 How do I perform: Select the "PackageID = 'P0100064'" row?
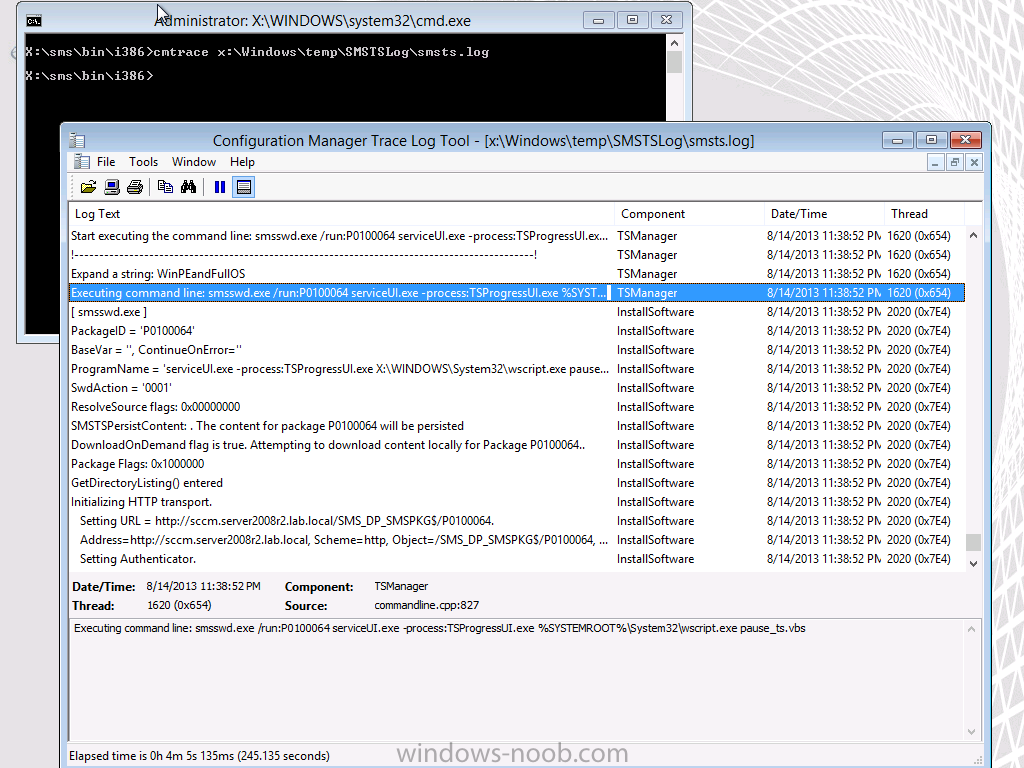[x=517, y=330]
